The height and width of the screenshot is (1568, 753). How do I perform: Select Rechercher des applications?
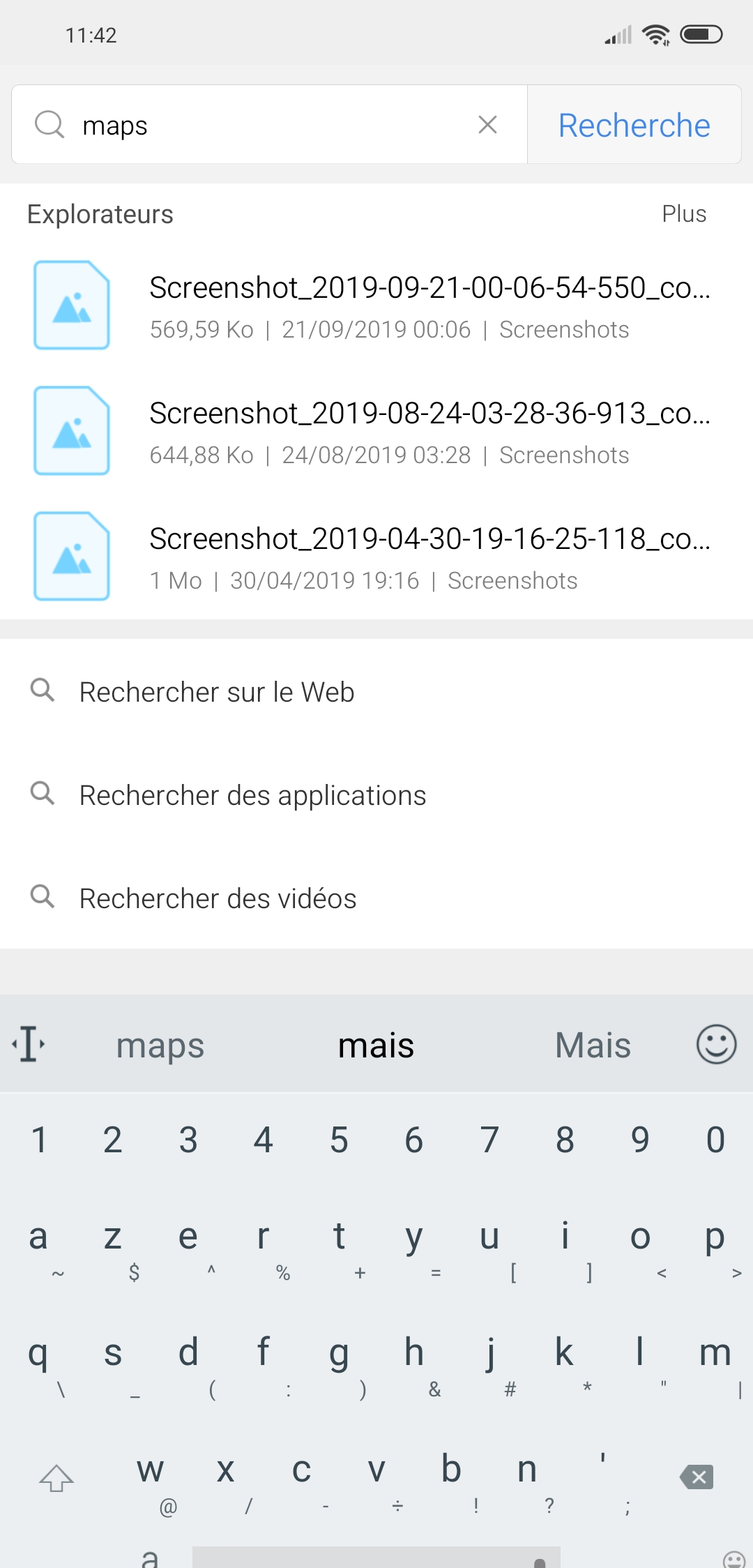pyautogui.click(x=376, y=795)
